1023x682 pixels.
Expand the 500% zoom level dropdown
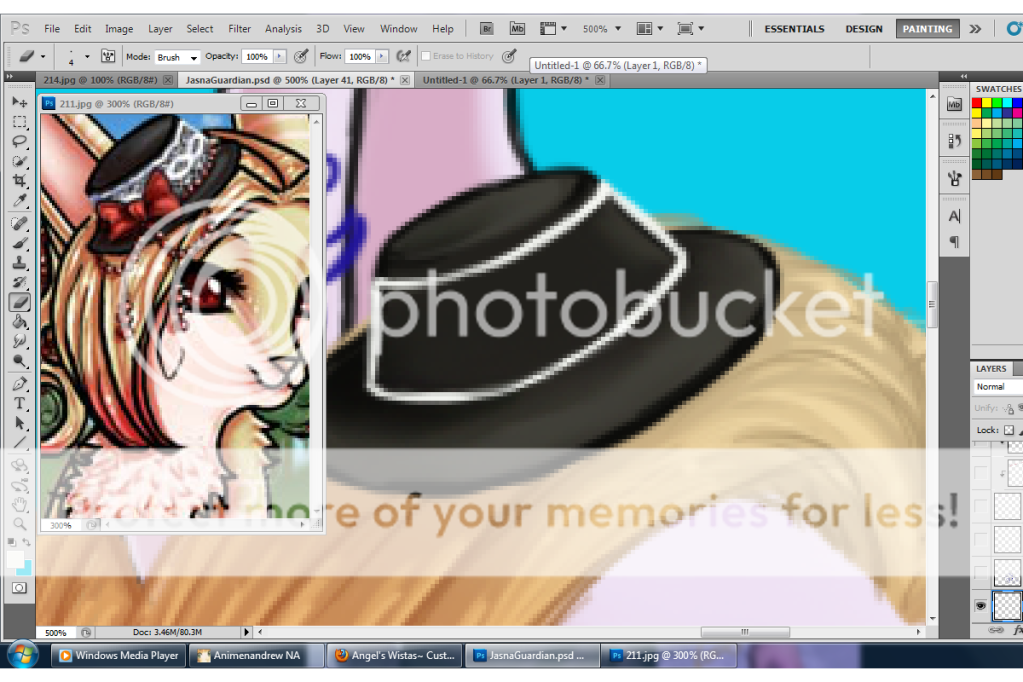(x=602, y=29)
